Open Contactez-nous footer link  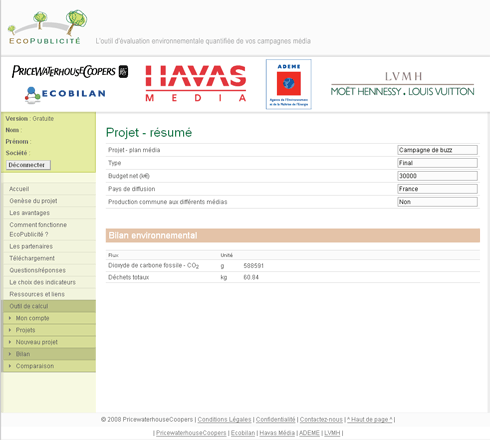(x=321, y=420)
